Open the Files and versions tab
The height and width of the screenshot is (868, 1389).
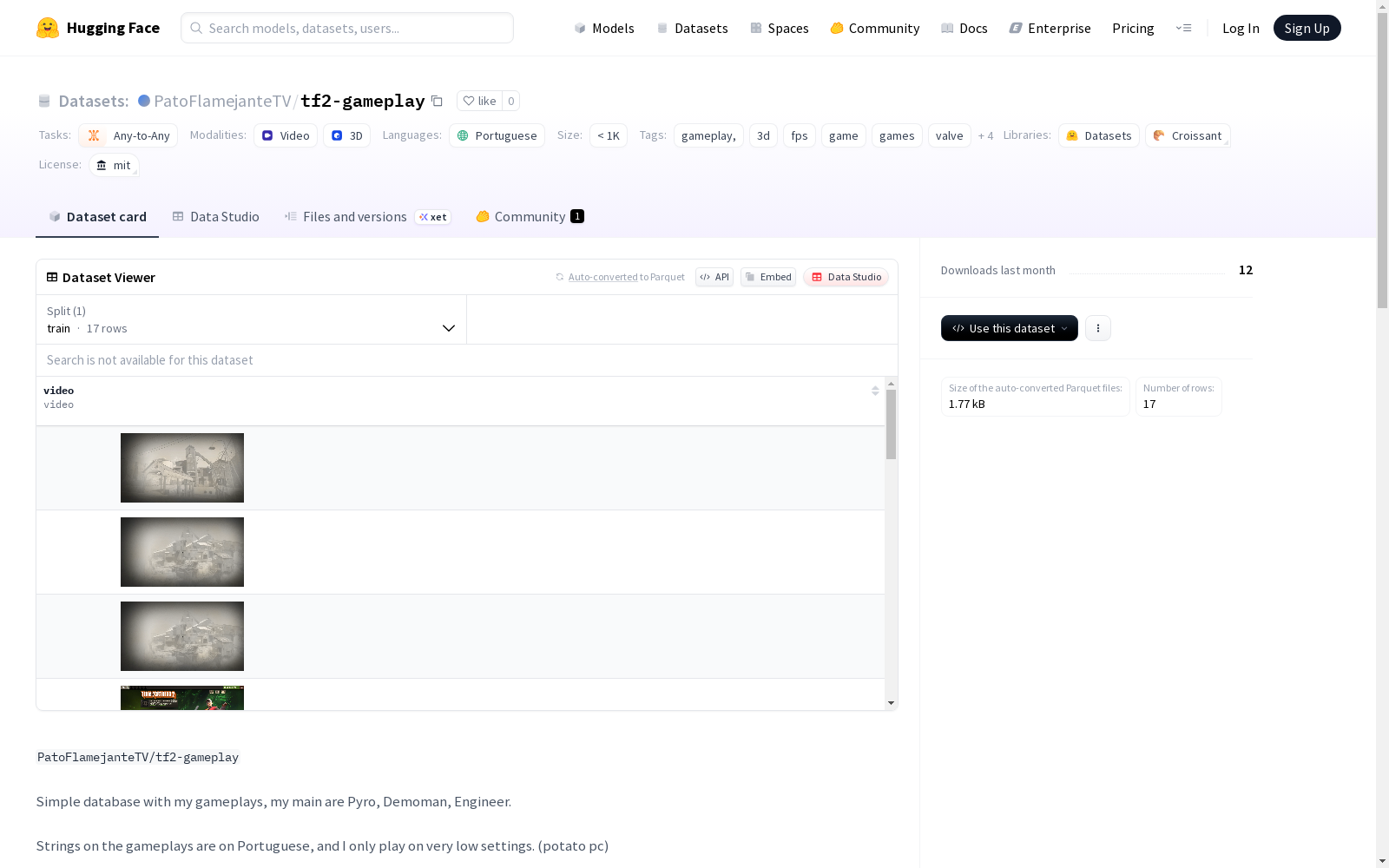[x=367, y=217]
